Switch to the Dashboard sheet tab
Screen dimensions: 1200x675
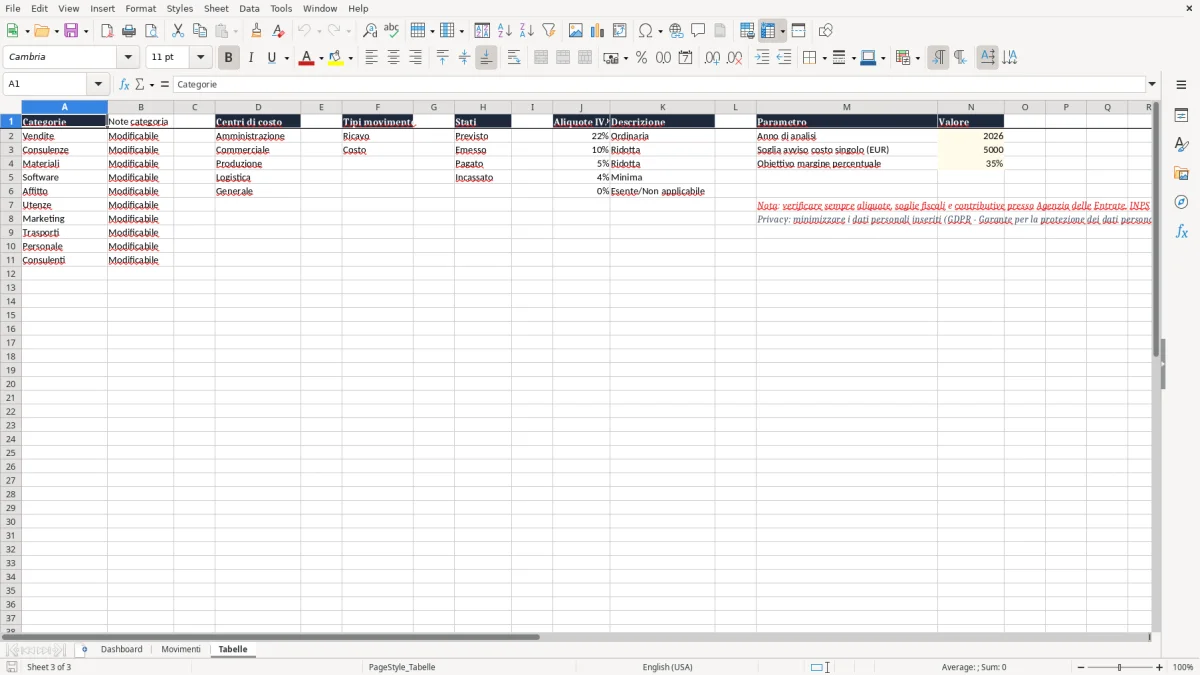pos(121,650)
